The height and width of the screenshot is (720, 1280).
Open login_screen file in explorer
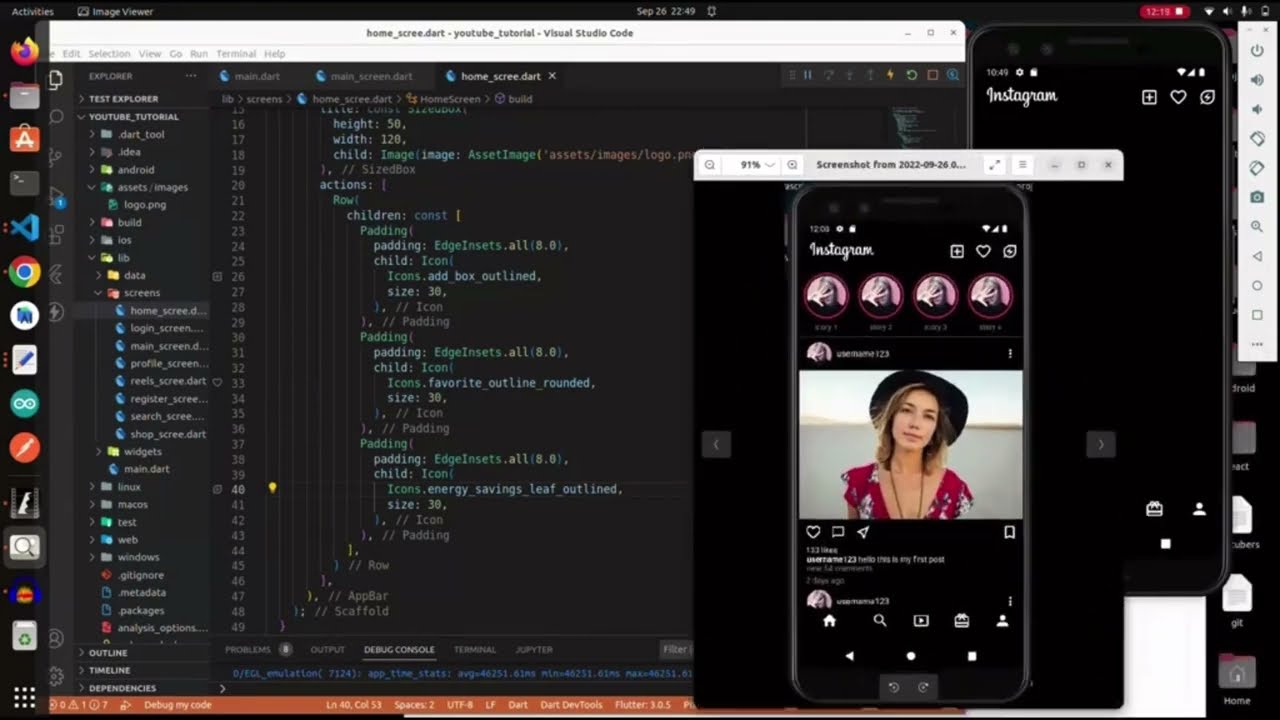(166, 328)
